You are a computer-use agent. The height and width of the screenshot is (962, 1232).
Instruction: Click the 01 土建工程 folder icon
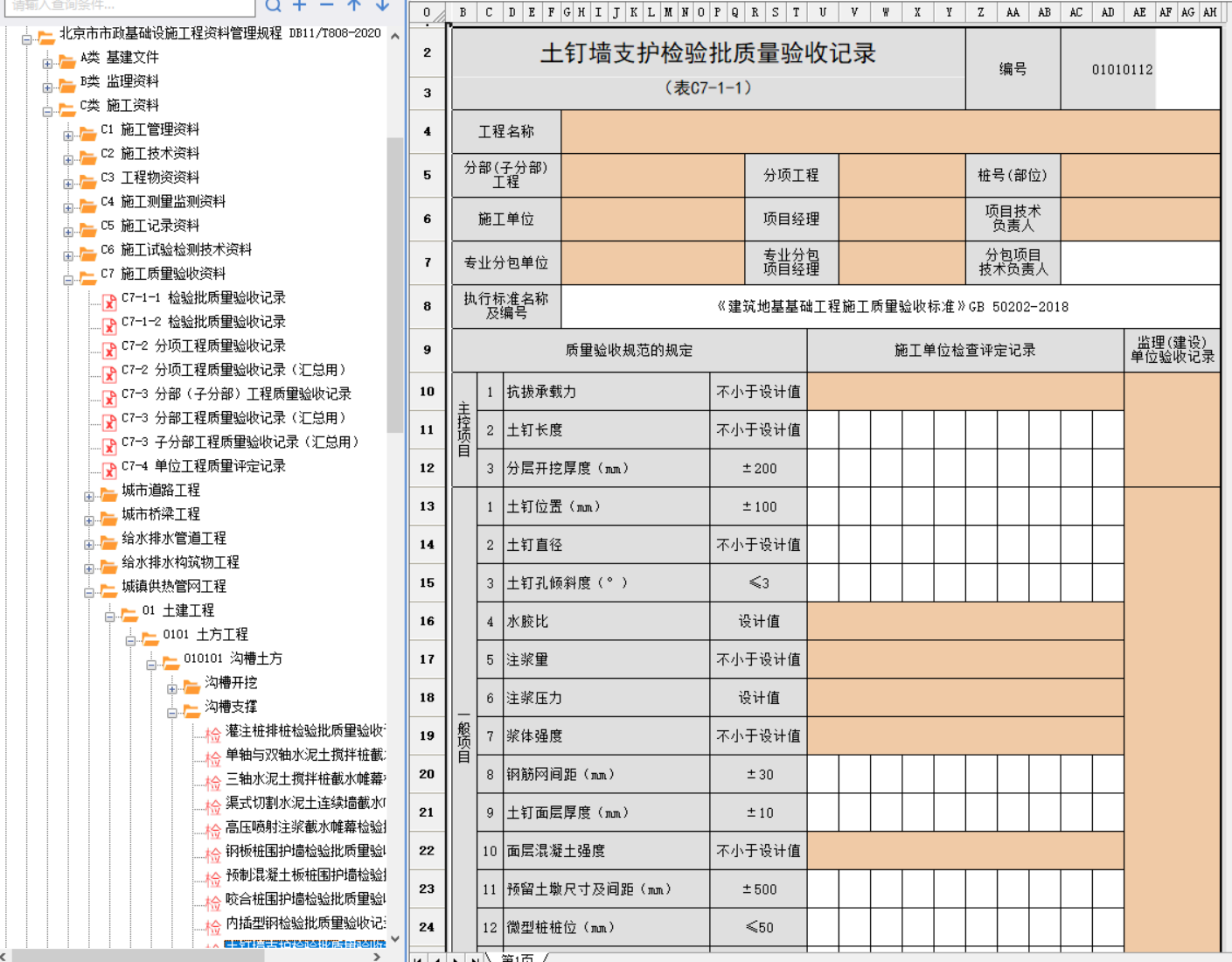[x=129, y=615]
